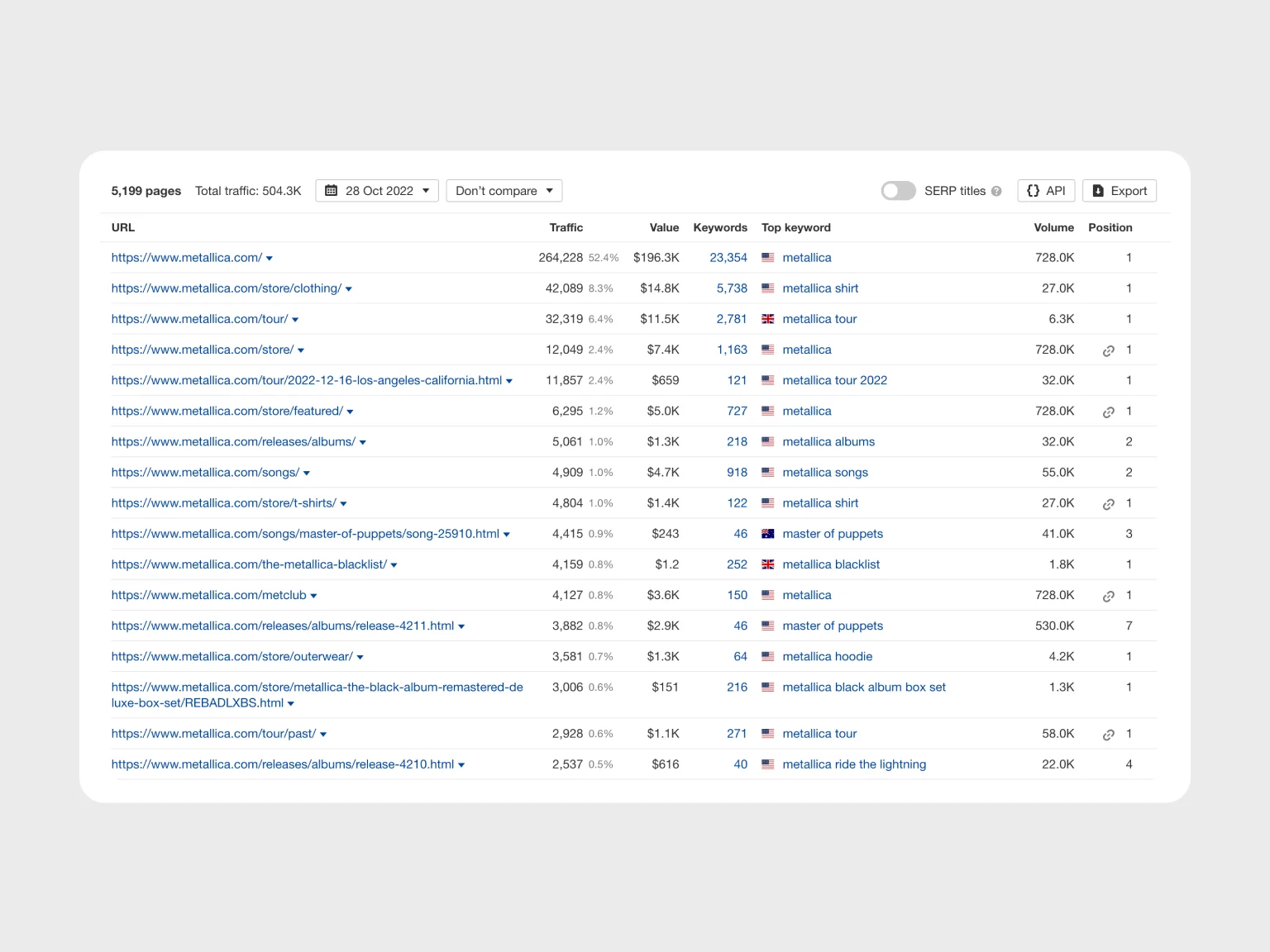Viewport: 1270px width, 952px height.
Task: Open the 2022-12-16-los-angeles-california.html link
Action: [x=307, y=380]
